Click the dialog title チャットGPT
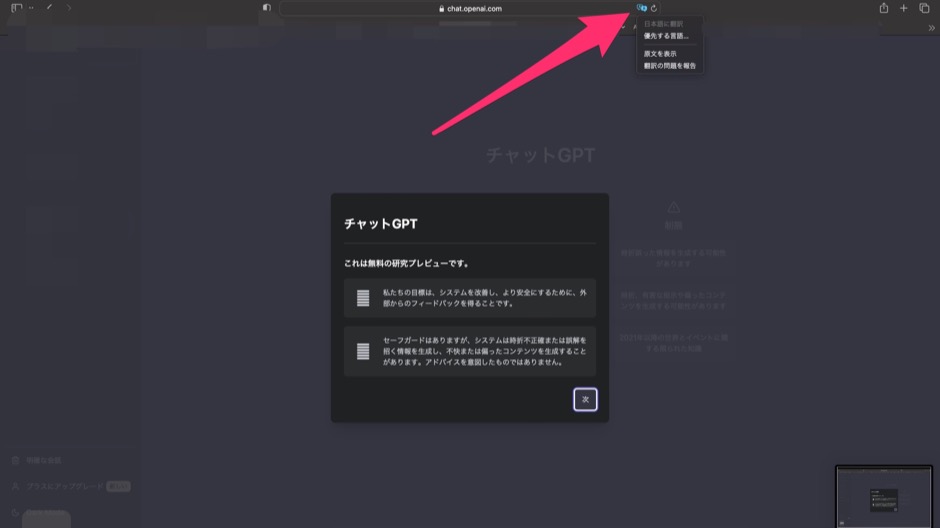Screen dimensions: 940x528 click(x=381, y=224)
